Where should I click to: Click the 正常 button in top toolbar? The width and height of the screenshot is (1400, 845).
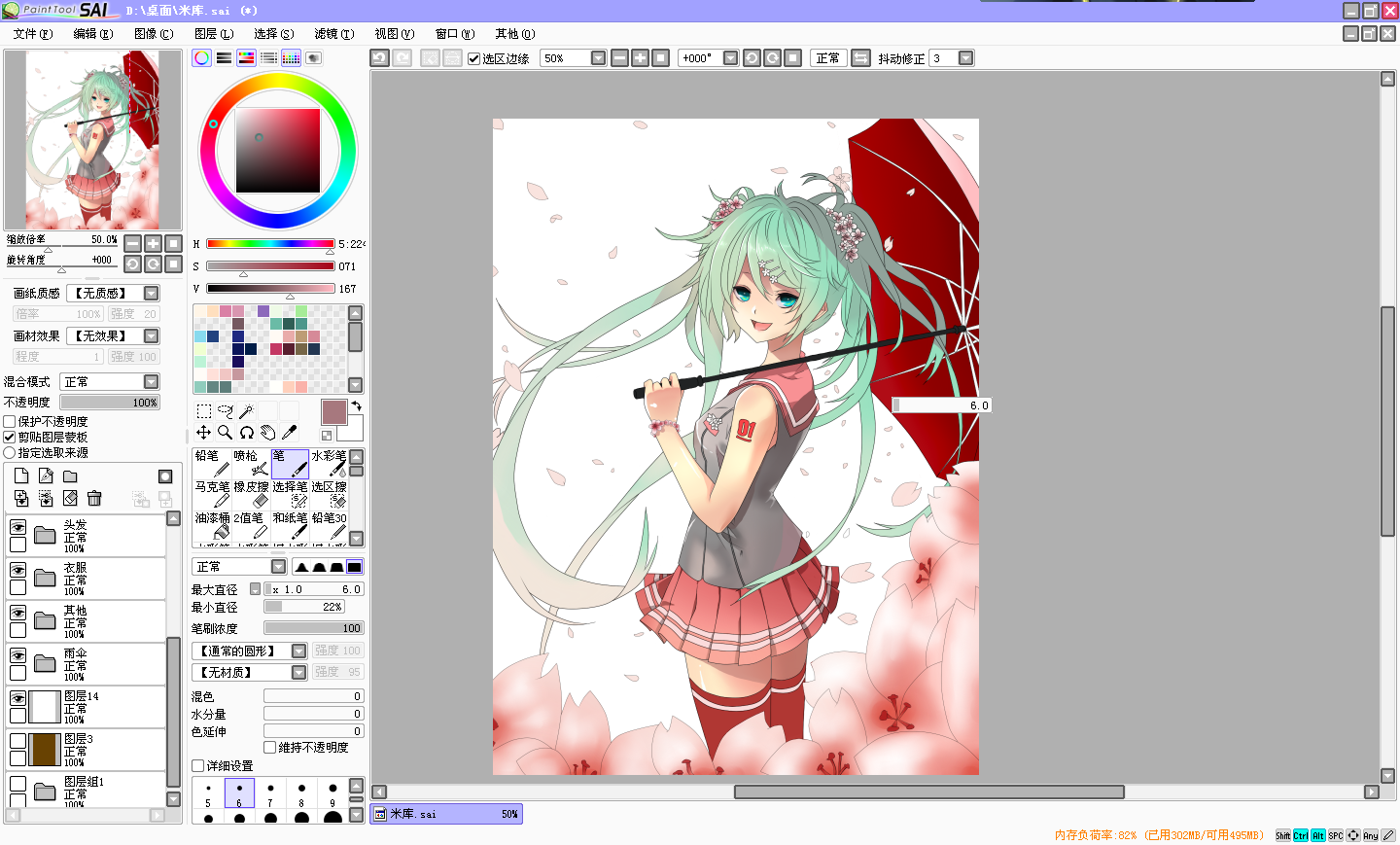pos(828,58)
